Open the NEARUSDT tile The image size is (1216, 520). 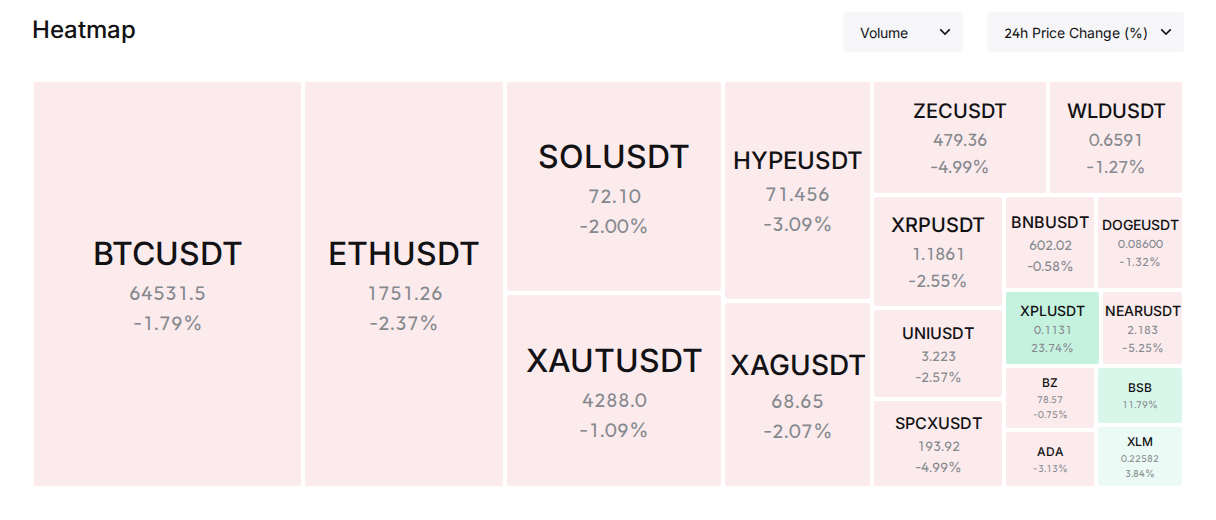pos(1142,328)
